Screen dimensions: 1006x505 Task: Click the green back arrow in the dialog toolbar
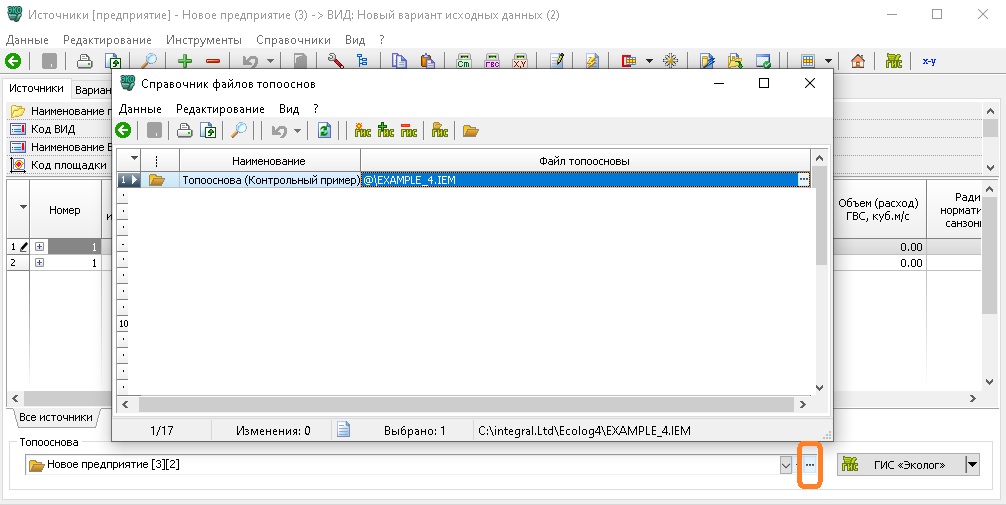[x=123, y=130]
